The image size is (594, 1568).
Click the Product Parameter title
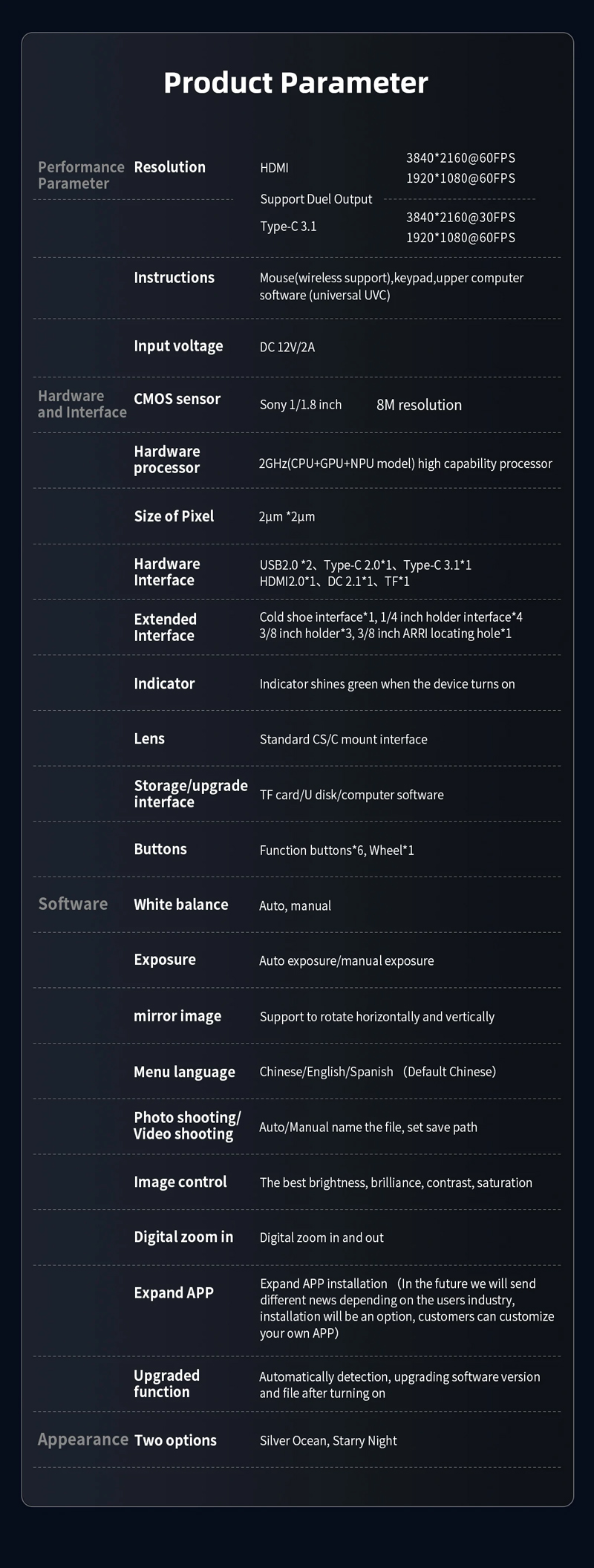[x=296, y=82]
